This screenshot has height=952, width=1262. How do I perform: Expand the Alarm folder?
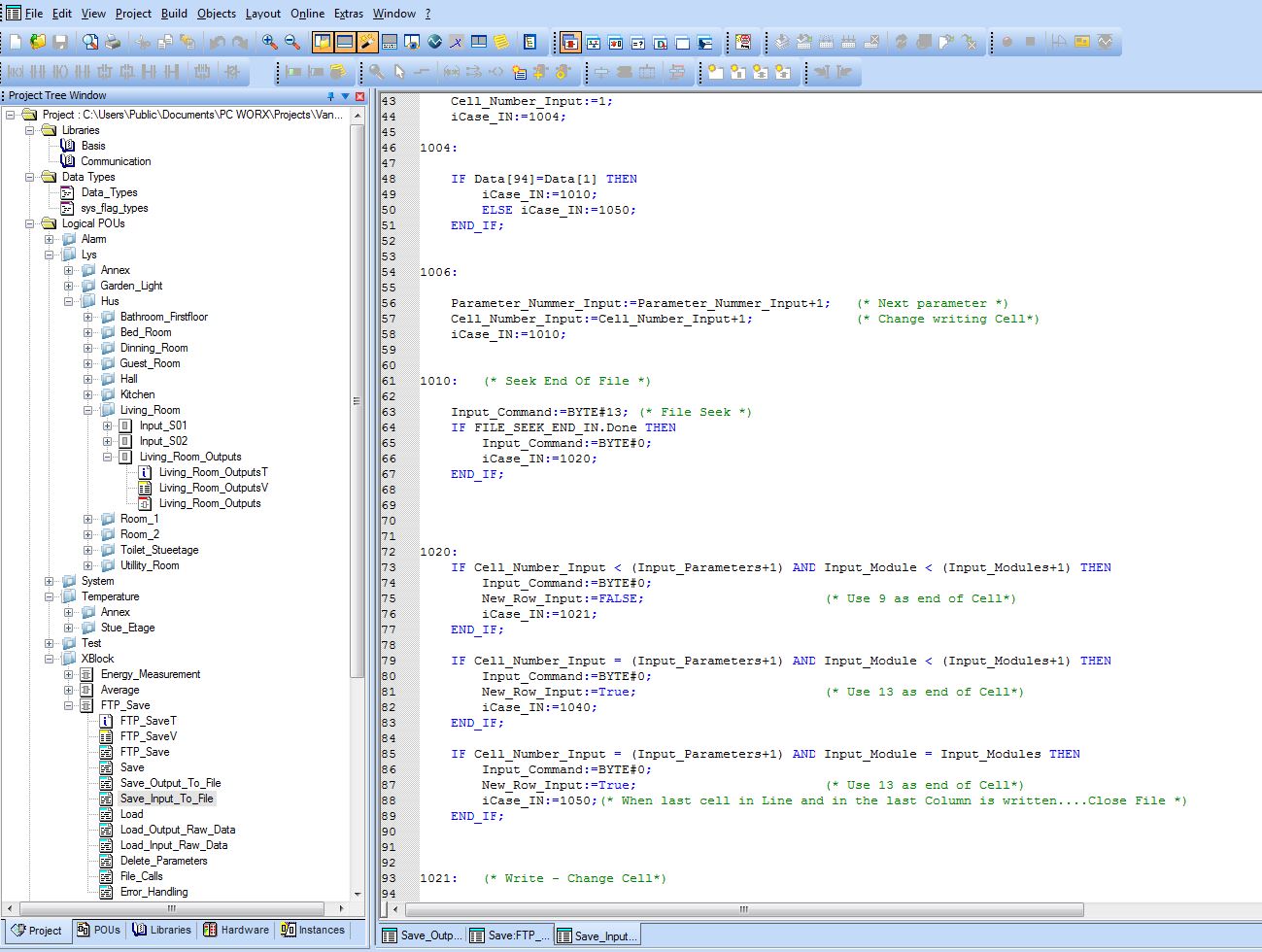50,239
